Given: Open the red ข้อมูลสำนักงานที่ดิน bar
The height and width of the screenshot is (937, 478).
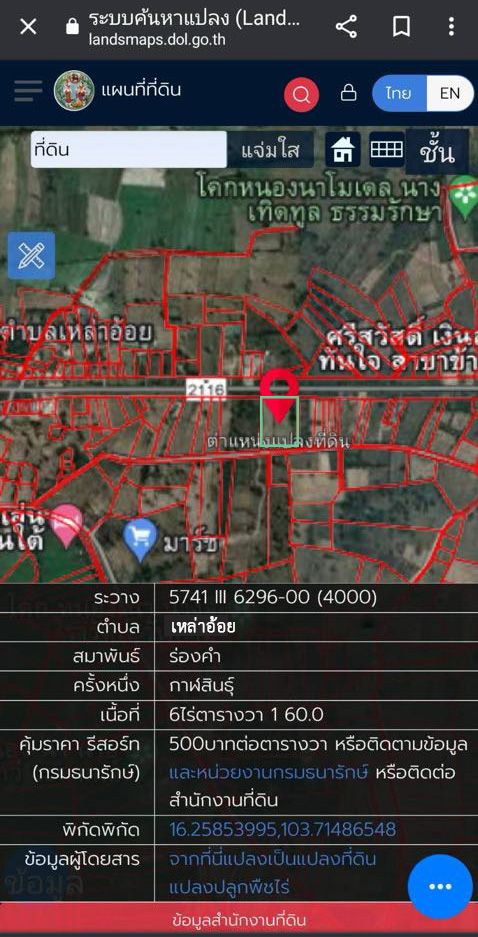Looking at the screenshot, I should click(x=239, y=920).
